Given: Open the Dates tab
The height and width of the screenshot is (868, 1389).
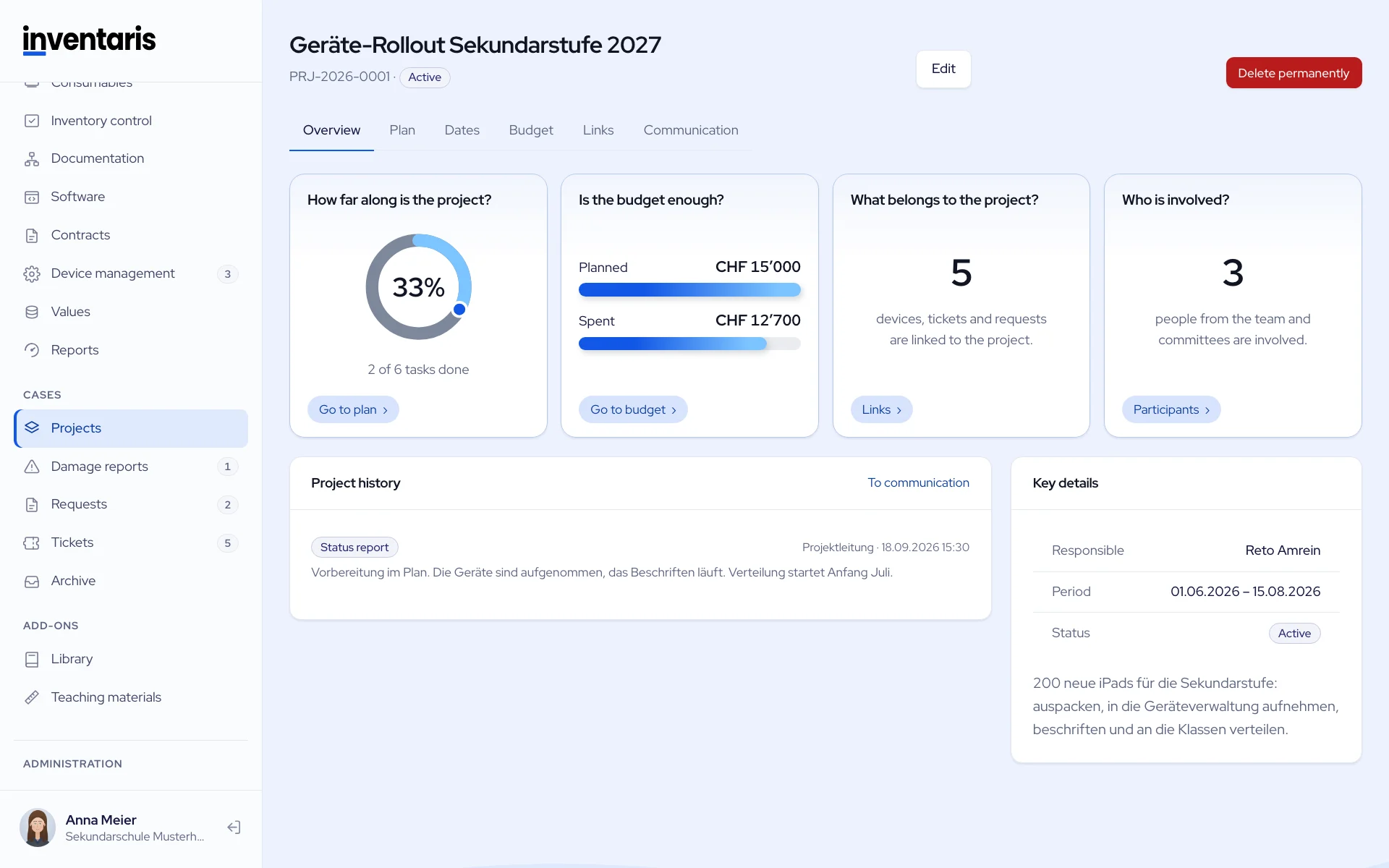Looking at the screenshot, I should coord(462,130).
